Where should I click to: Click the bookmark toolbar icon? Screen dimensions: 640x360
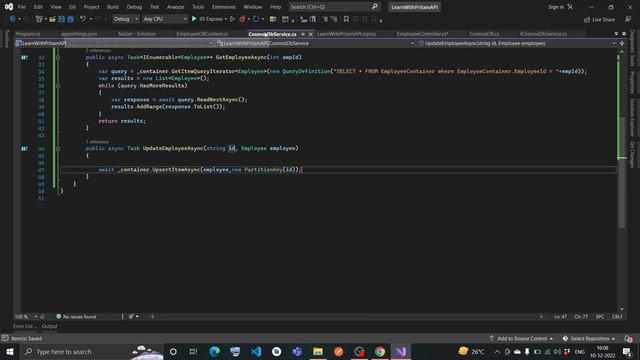[x=346, y=19]
